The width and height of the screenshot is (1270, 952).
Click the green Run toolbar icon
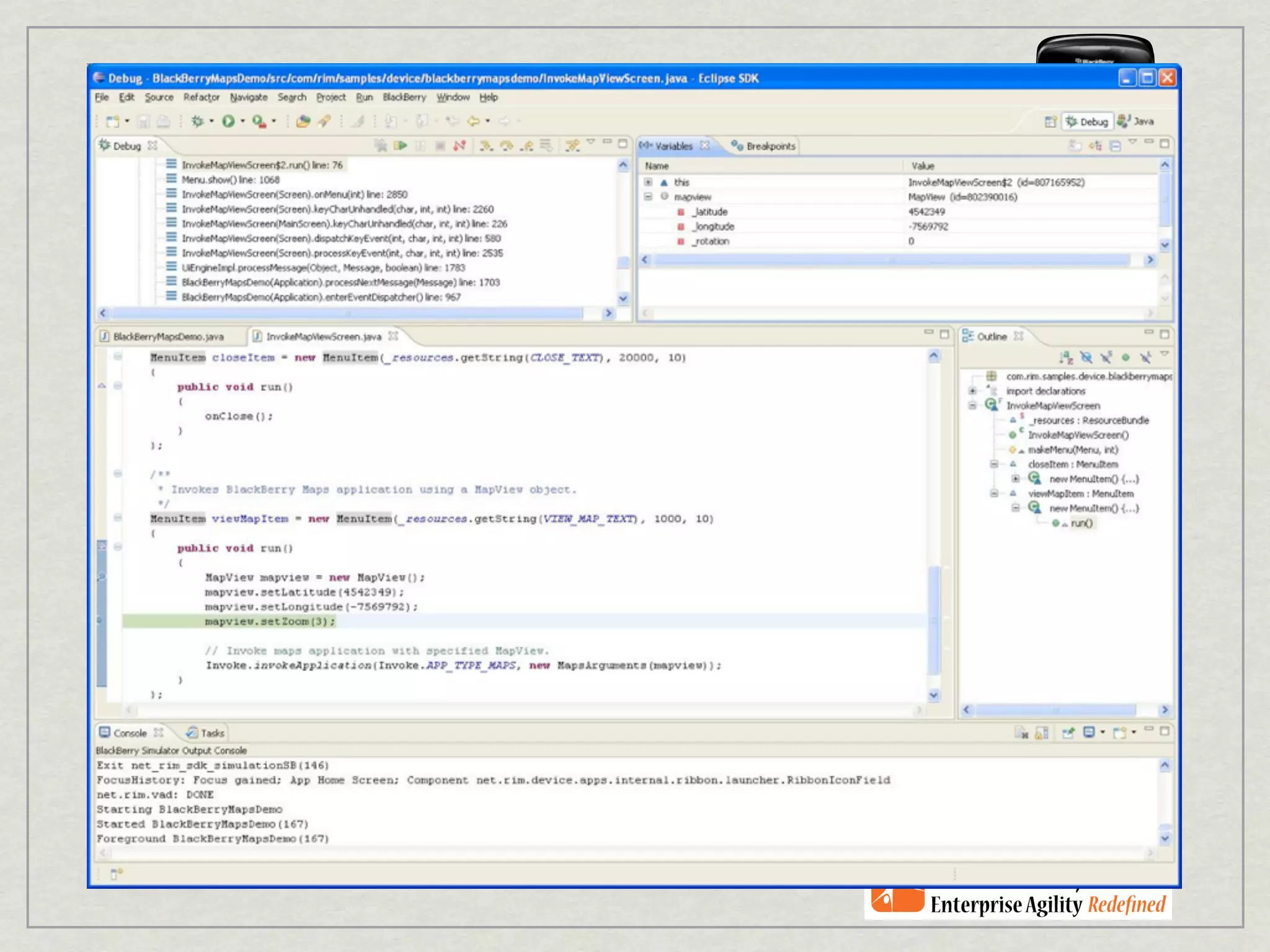tap(228, 121)
